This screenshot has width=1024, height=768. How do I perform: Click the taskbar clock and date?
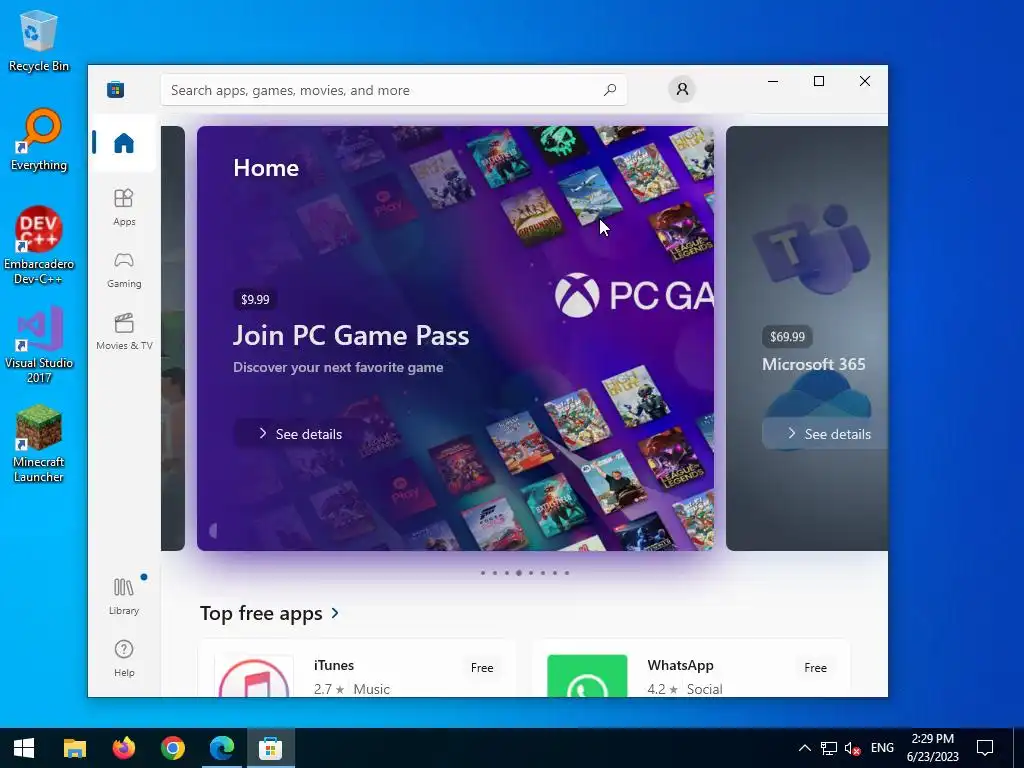tap(932, 748)
